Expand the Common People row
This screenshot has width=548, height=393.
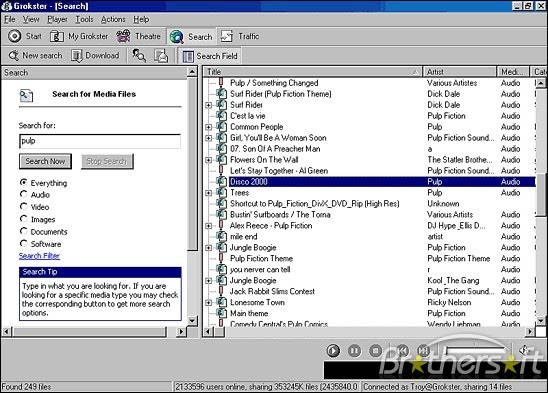click(209, 127)
